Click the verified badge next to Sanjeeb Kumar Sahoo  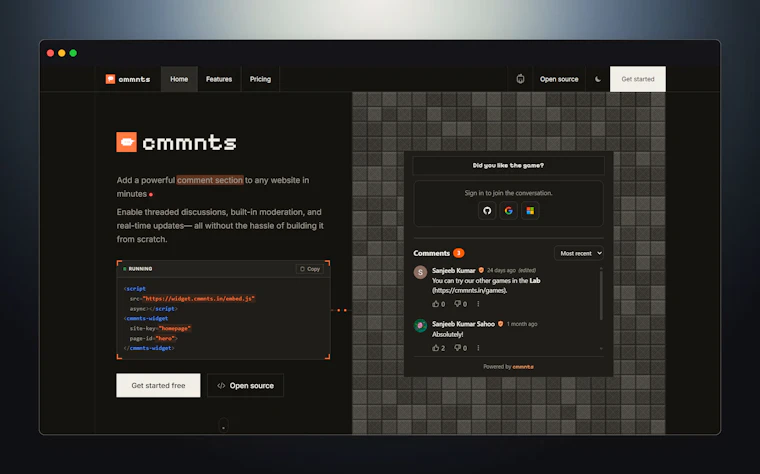pyautogui.click(x=501, y=324)
